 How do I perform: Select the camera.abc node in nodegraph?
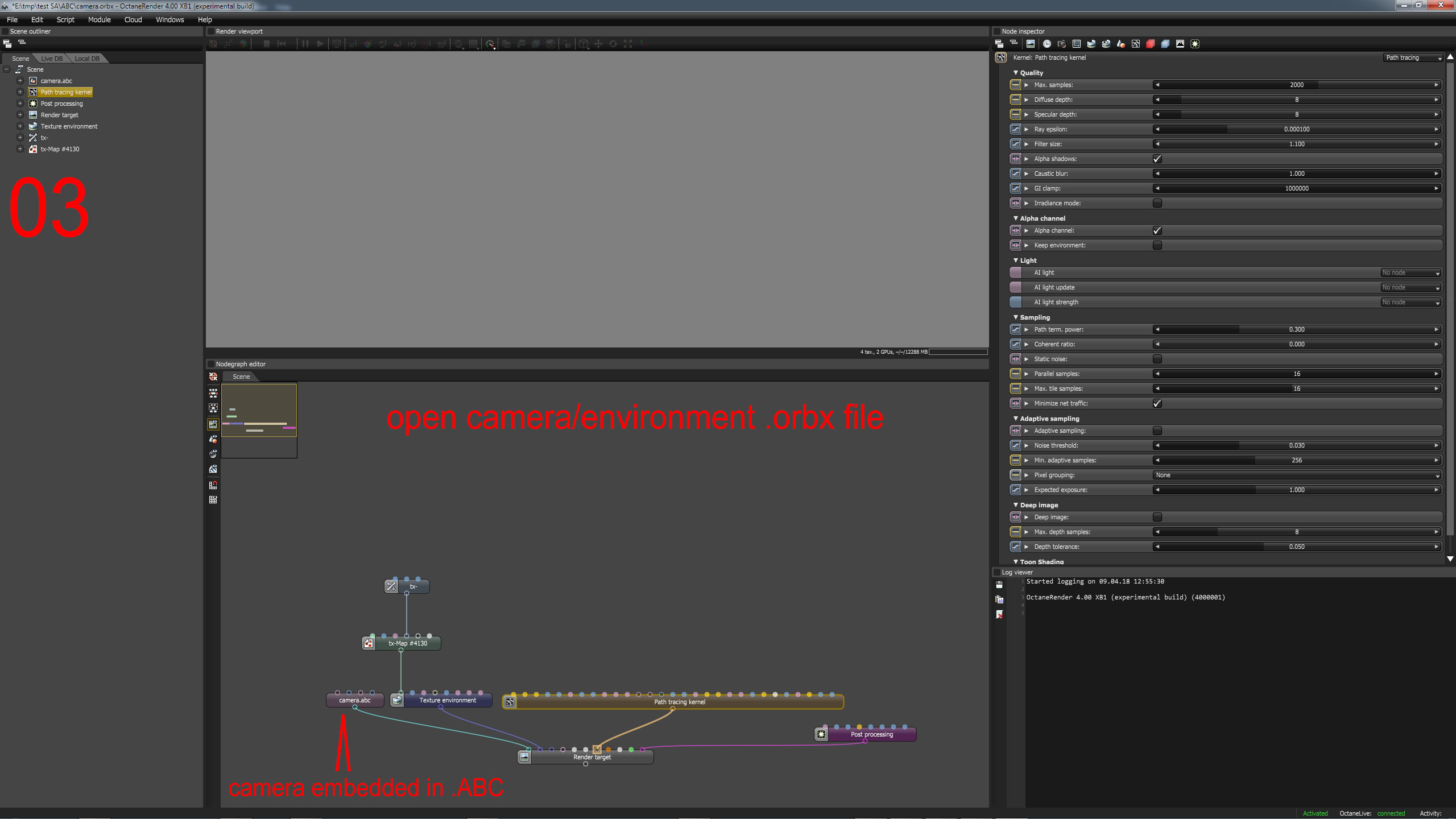coord(355,700)
